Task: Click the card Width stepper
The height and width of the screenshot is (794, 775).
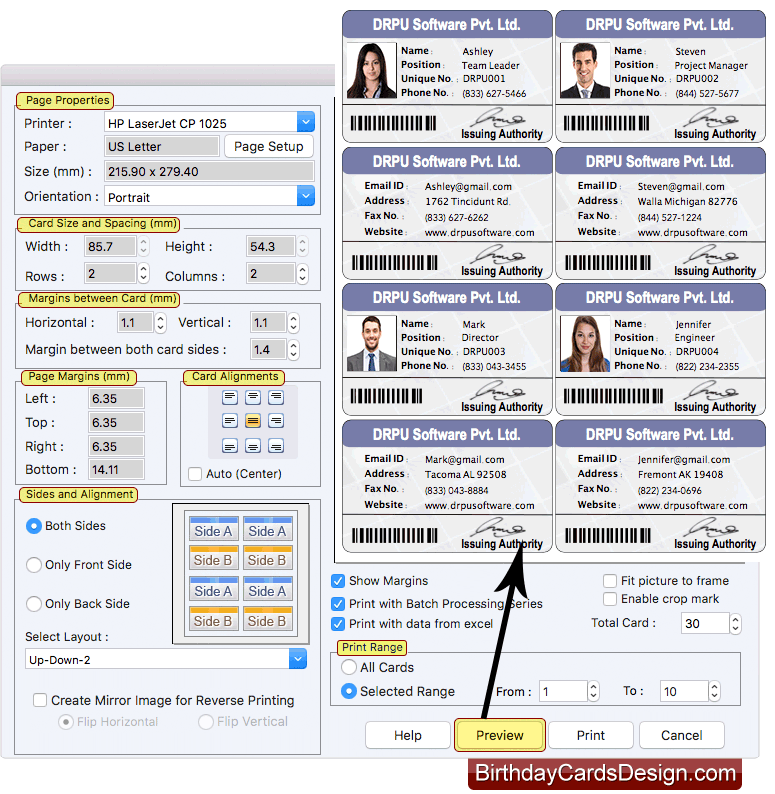Action: coord(144,246)
